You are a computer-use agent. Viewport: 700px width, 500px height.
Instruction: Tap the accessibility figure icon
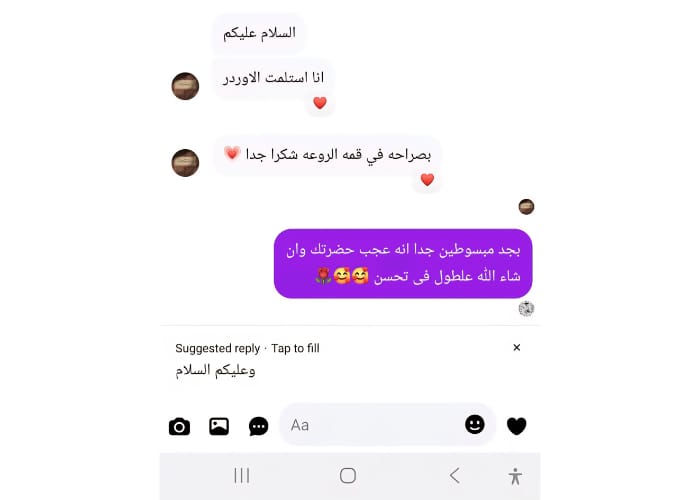tap(515, 476)
